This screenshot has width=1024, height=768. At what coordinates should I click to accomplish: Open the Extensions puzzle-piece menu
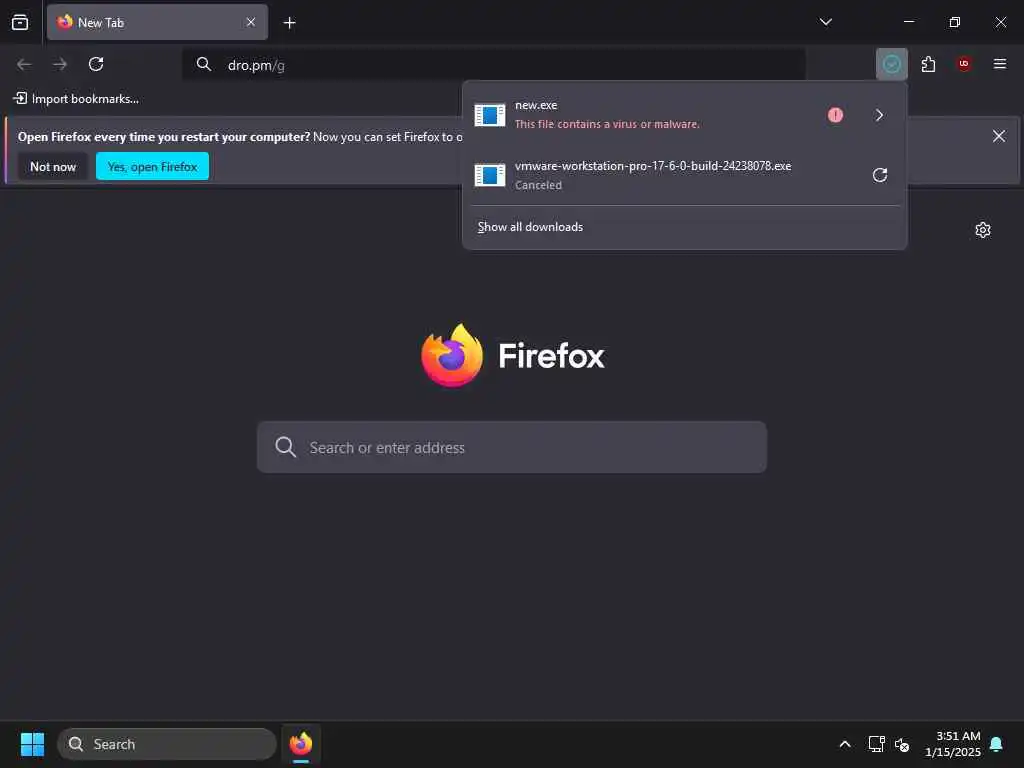[x=928, y=64]
